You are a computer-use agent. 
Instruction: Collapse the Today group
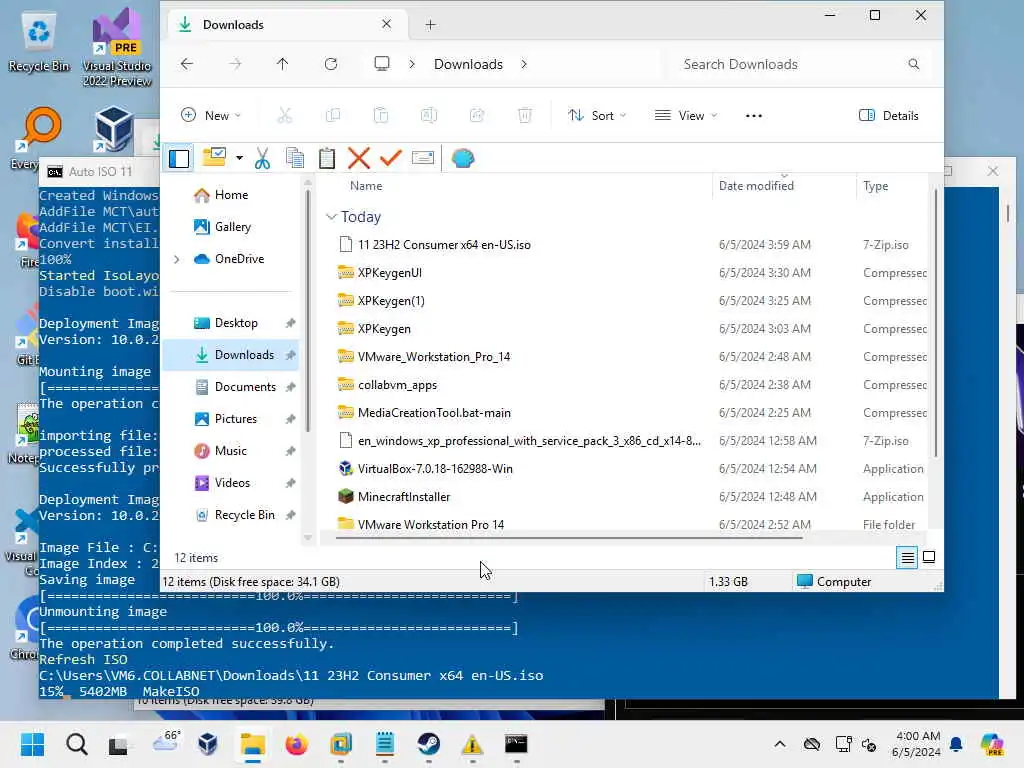click(x=331, y=217)
